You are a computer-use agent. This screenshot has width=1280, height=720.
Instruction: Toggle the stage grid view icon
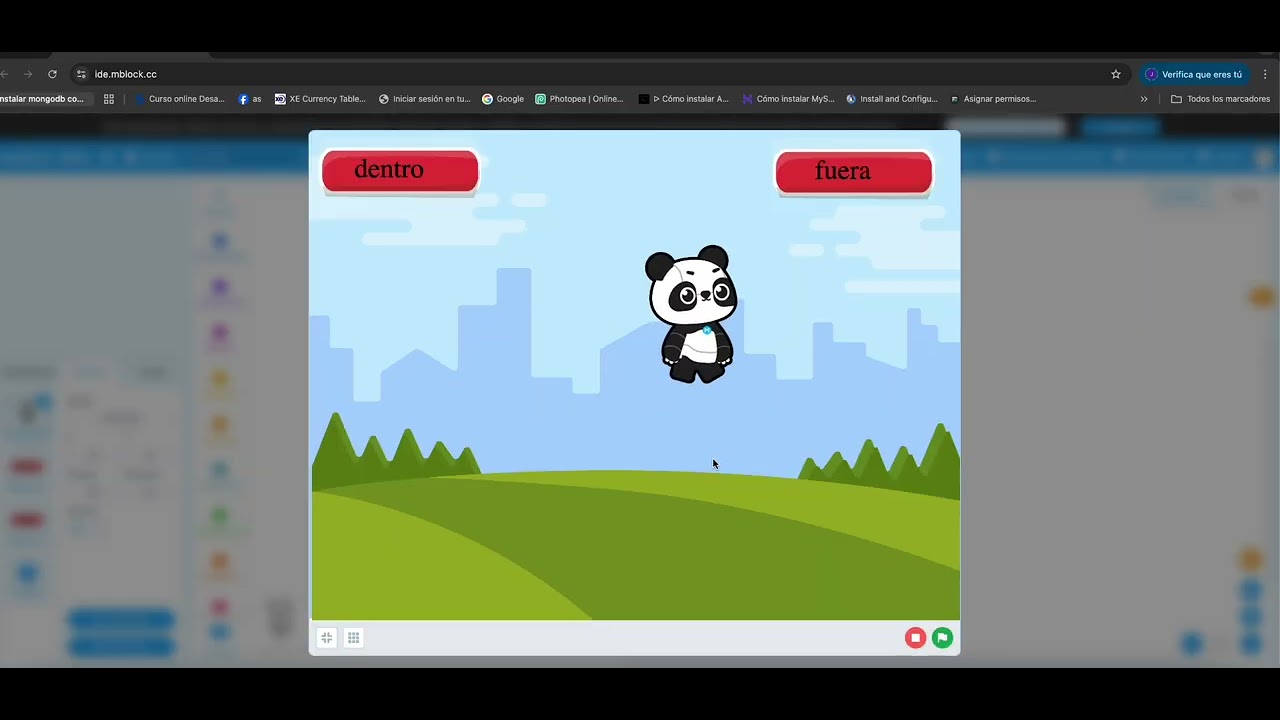353,638
